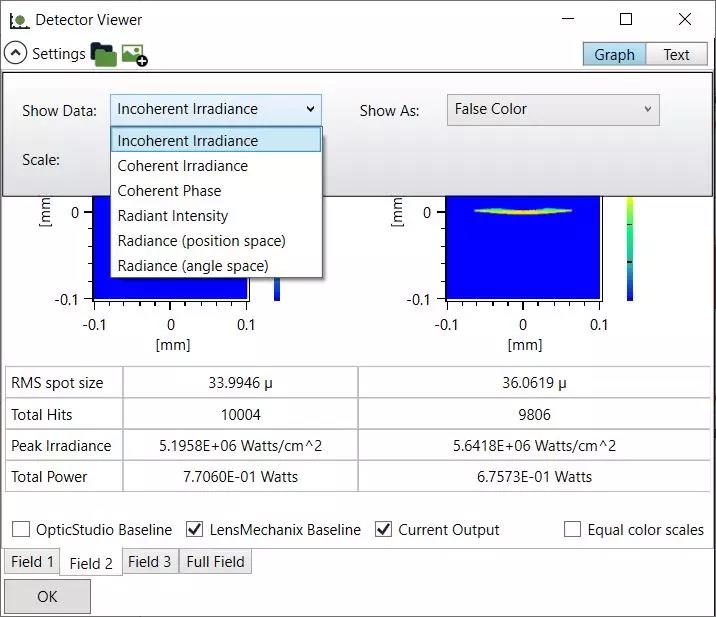Switch to Text view
The image size is (716, 617).
click(676, 54)
